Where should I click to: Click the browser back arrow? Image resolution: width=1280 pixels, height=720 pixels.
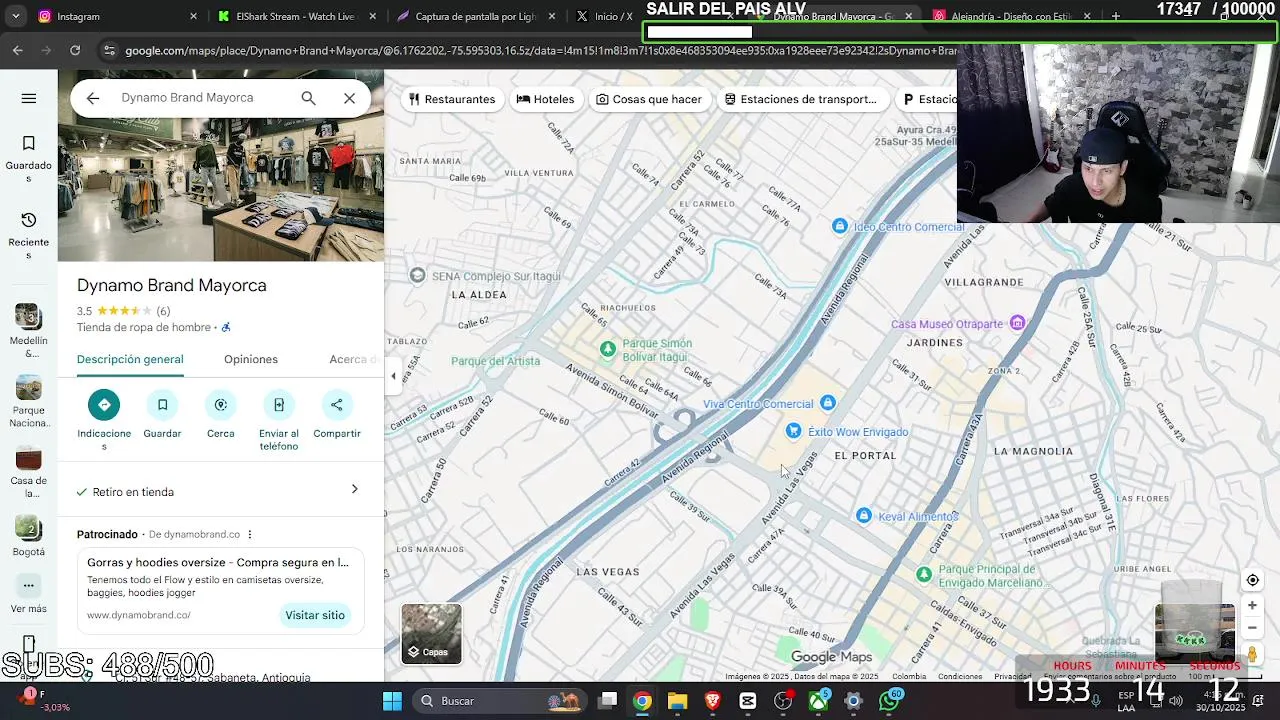point(18,50)
